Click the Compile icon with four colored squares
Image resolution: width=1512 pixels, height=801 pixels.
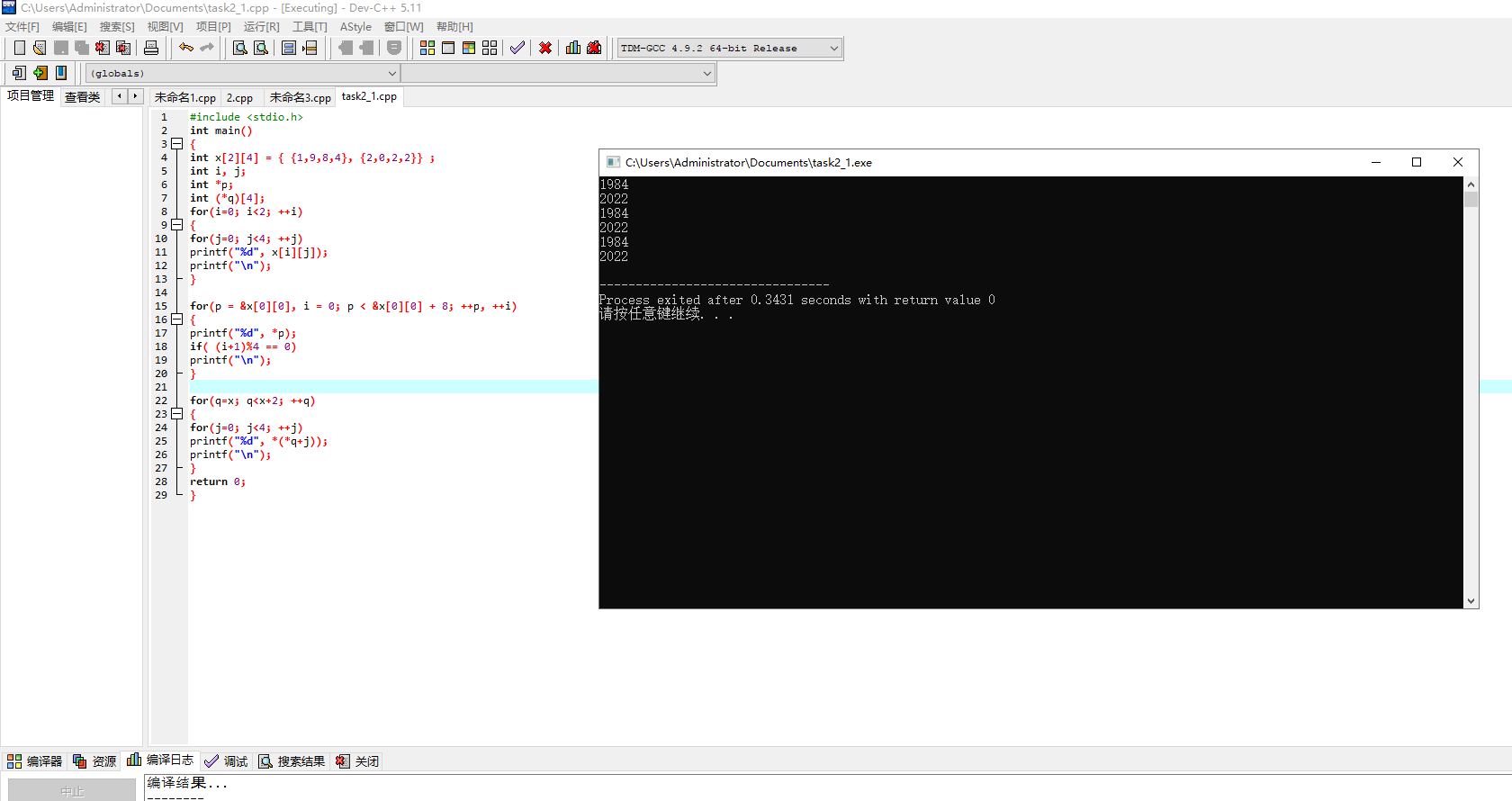[427, 48]
